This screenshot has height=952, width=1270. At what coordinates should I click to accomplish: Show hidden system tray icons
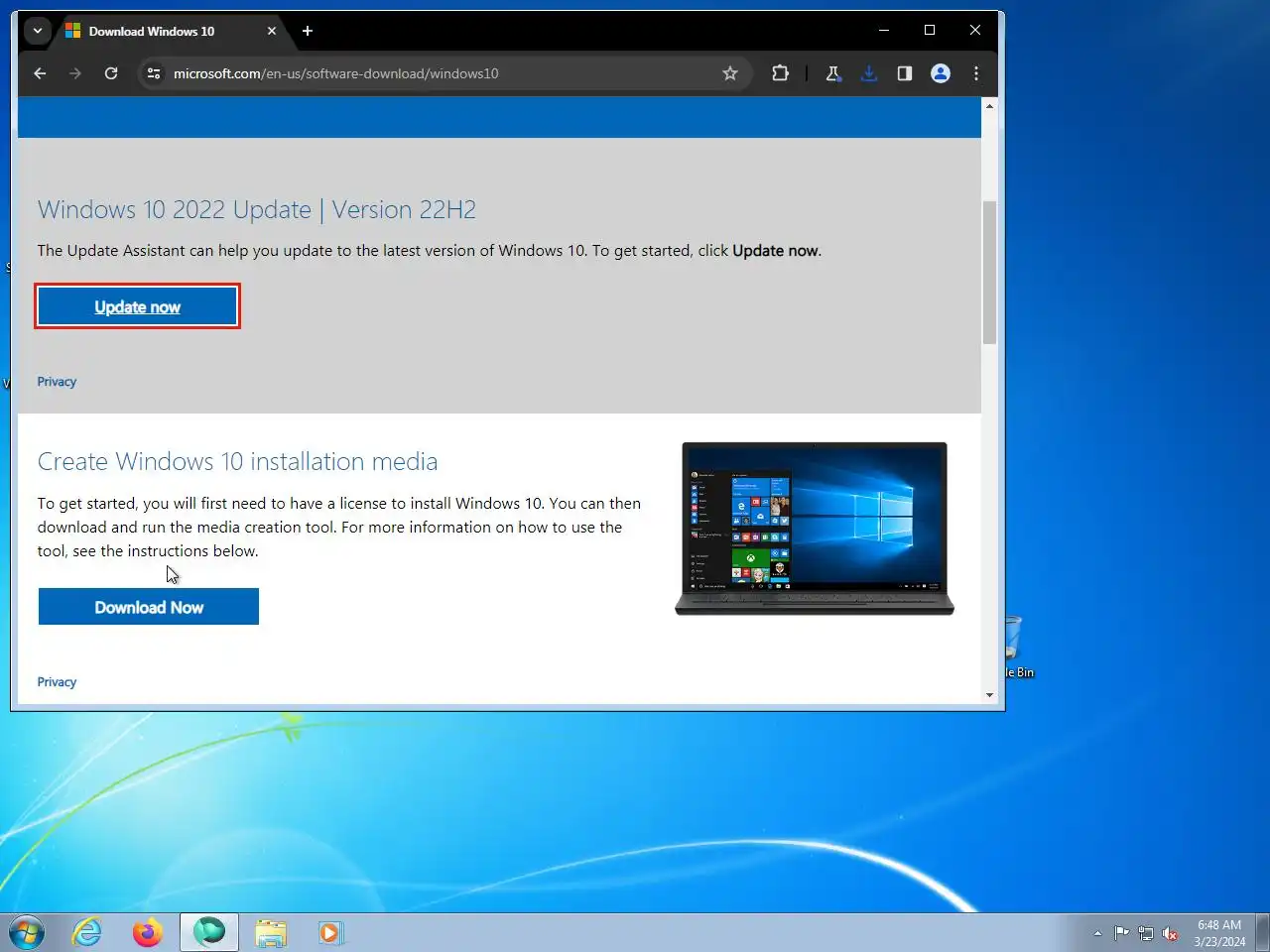(1097, 933)
